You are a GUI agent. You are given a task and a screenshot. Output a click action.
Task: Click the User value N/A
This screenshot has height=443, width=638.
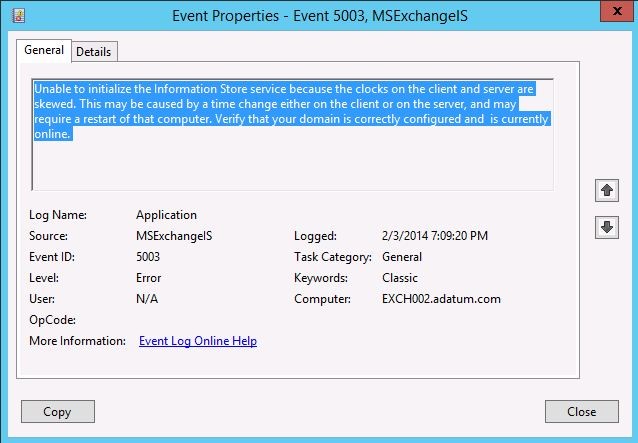147,299
